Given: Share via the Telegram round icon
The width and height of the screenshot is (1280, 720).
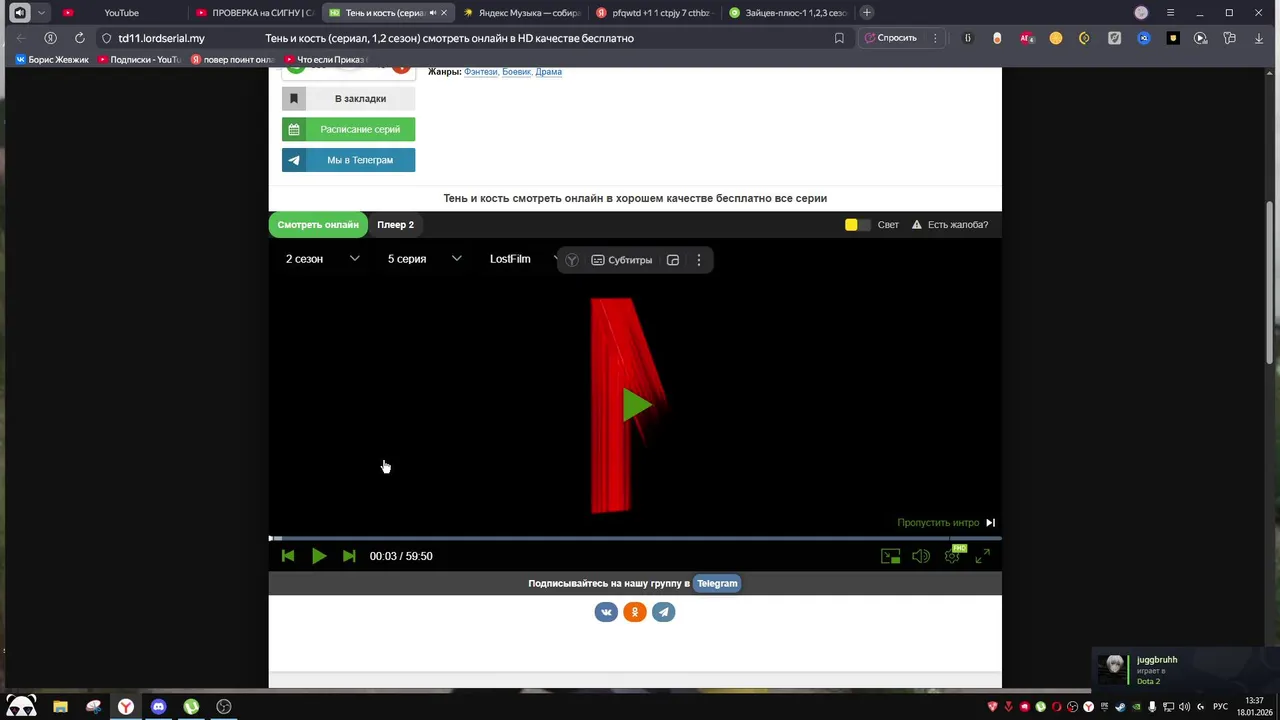Looking at the screenshot, I should coord(664,612).
